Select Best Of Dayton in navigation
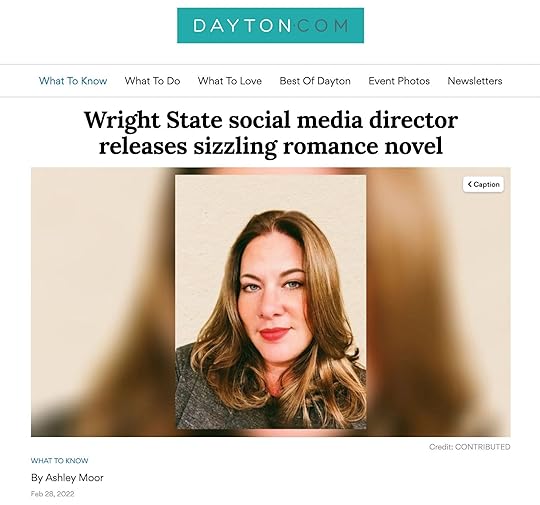Image resolution: width=540 pixels, height=505 pixels. 315,81
